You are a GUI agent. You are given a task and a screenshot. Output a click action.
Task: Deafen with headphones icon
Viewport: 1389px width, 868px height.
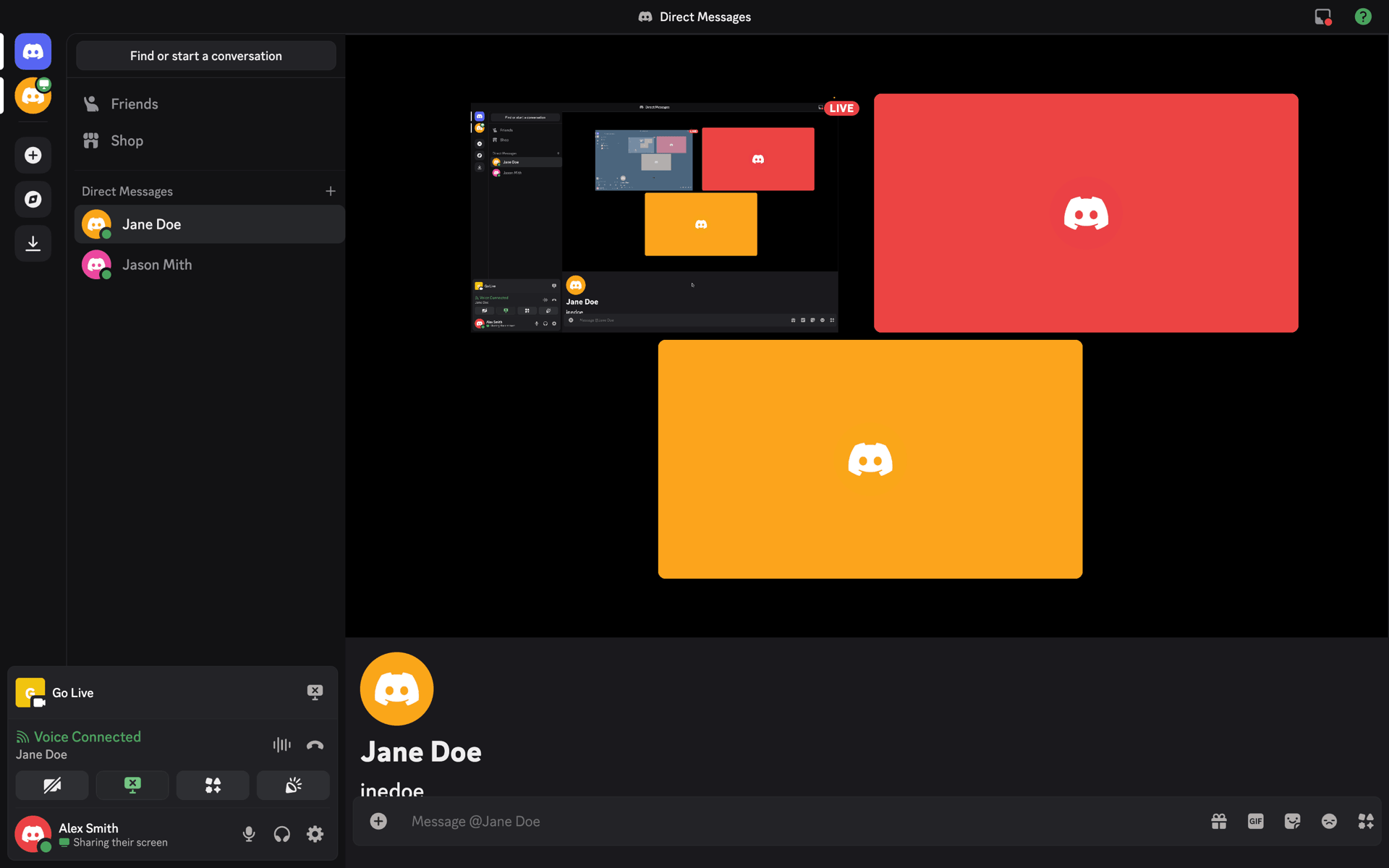[x=282, y=834]
